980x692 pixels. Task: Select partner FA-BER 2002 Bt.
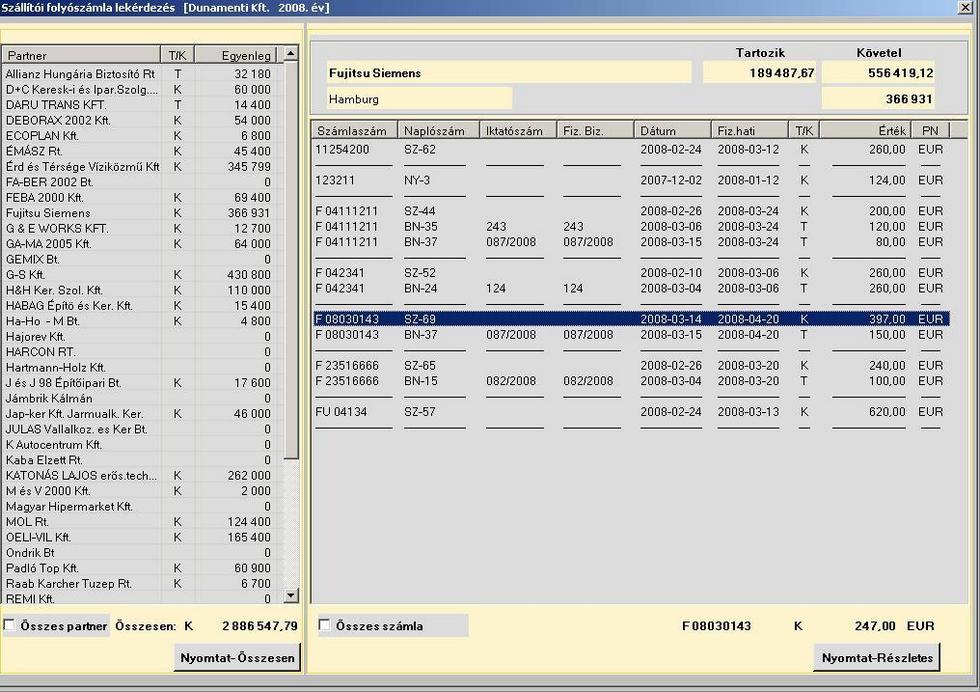pyautogui.click(x=142, y=182)
